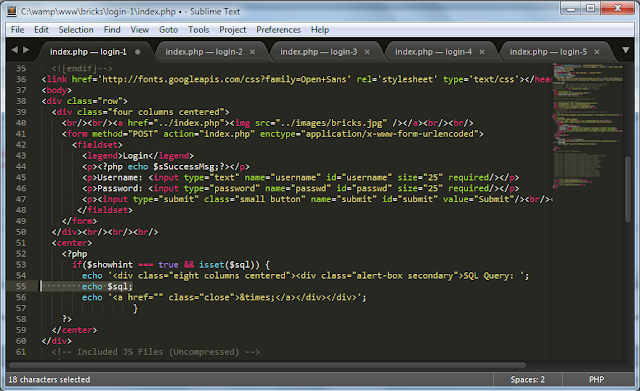Click line number 55 in gutter
The image size is (640, 391).
pos(21,287)
